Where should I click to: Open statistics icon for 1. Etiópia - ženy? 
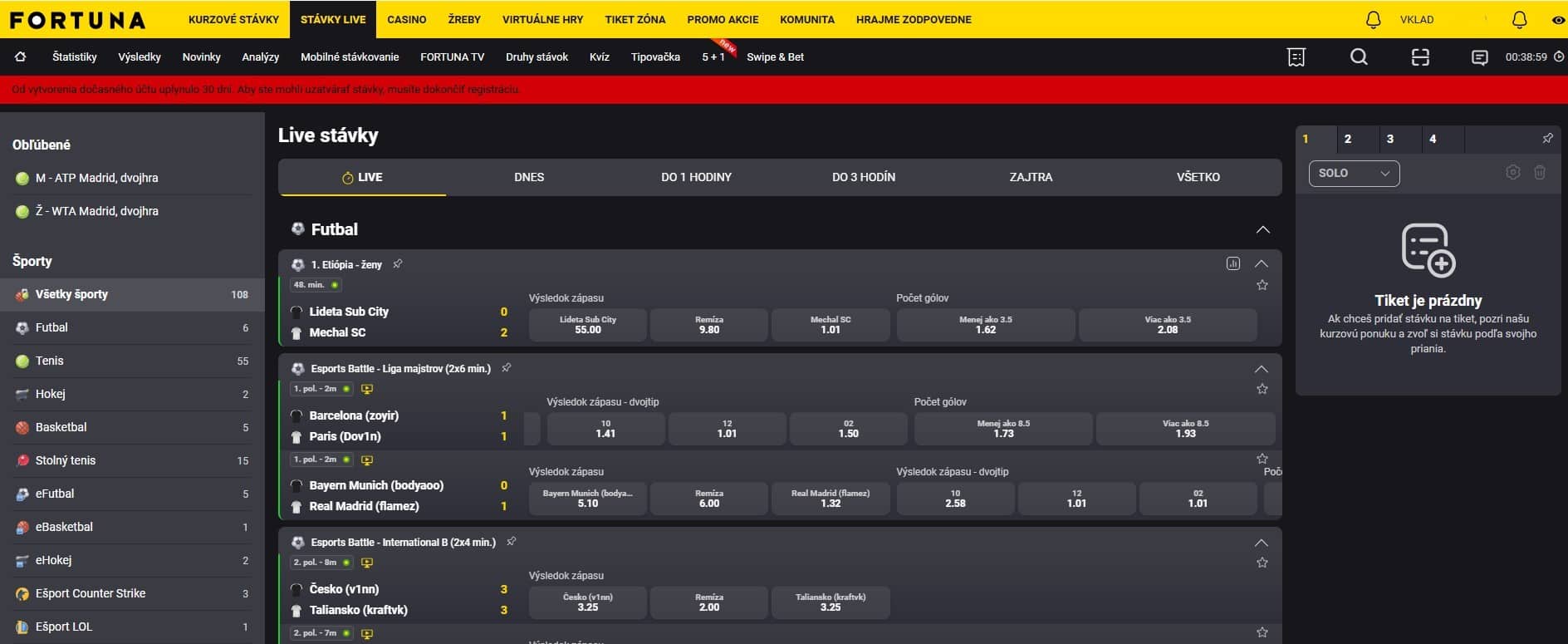tap(1233, 263)
